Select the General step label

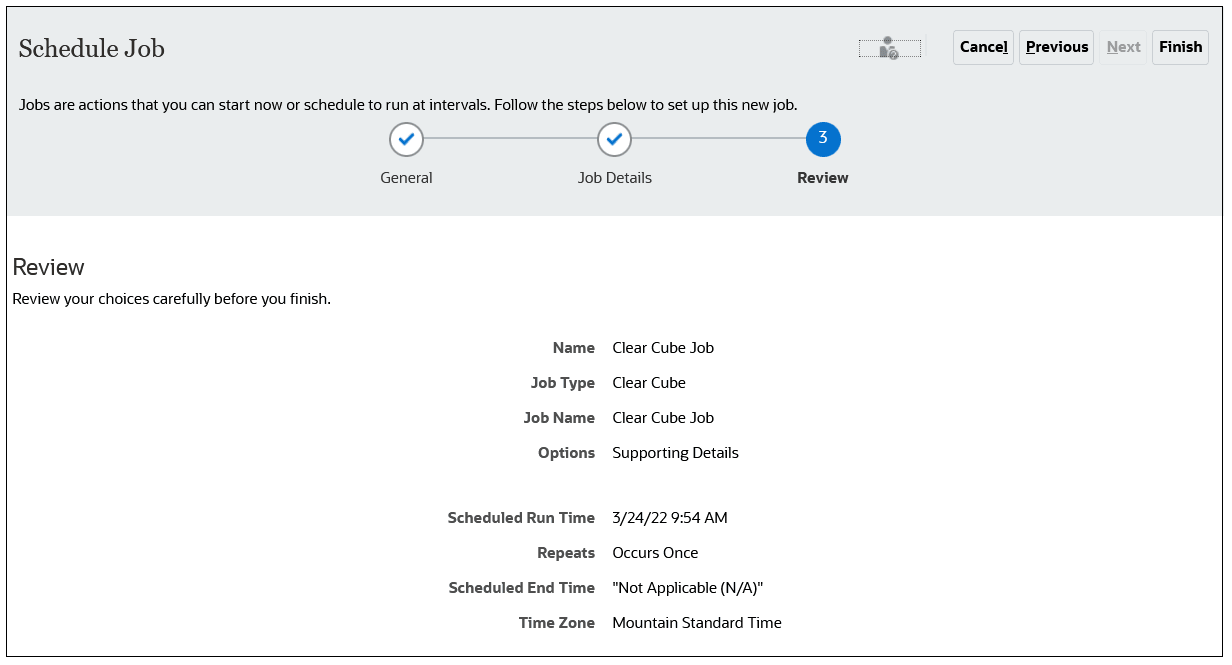(x=406, y=177)
